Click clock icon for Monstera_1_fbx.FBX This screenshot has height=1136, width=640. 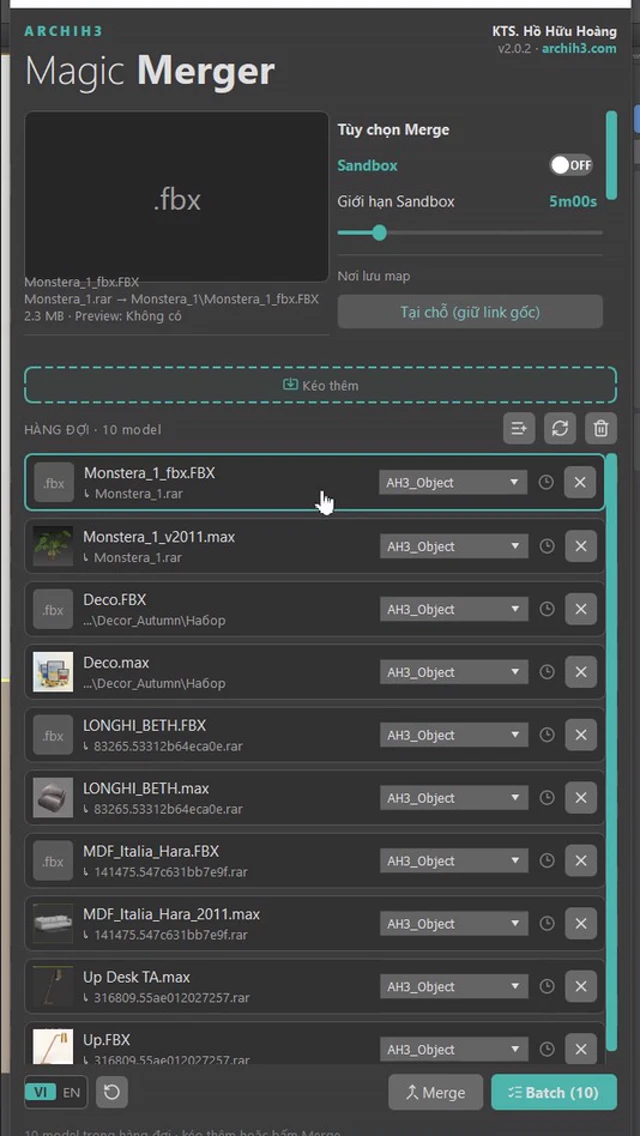click(x=547, y=483)
